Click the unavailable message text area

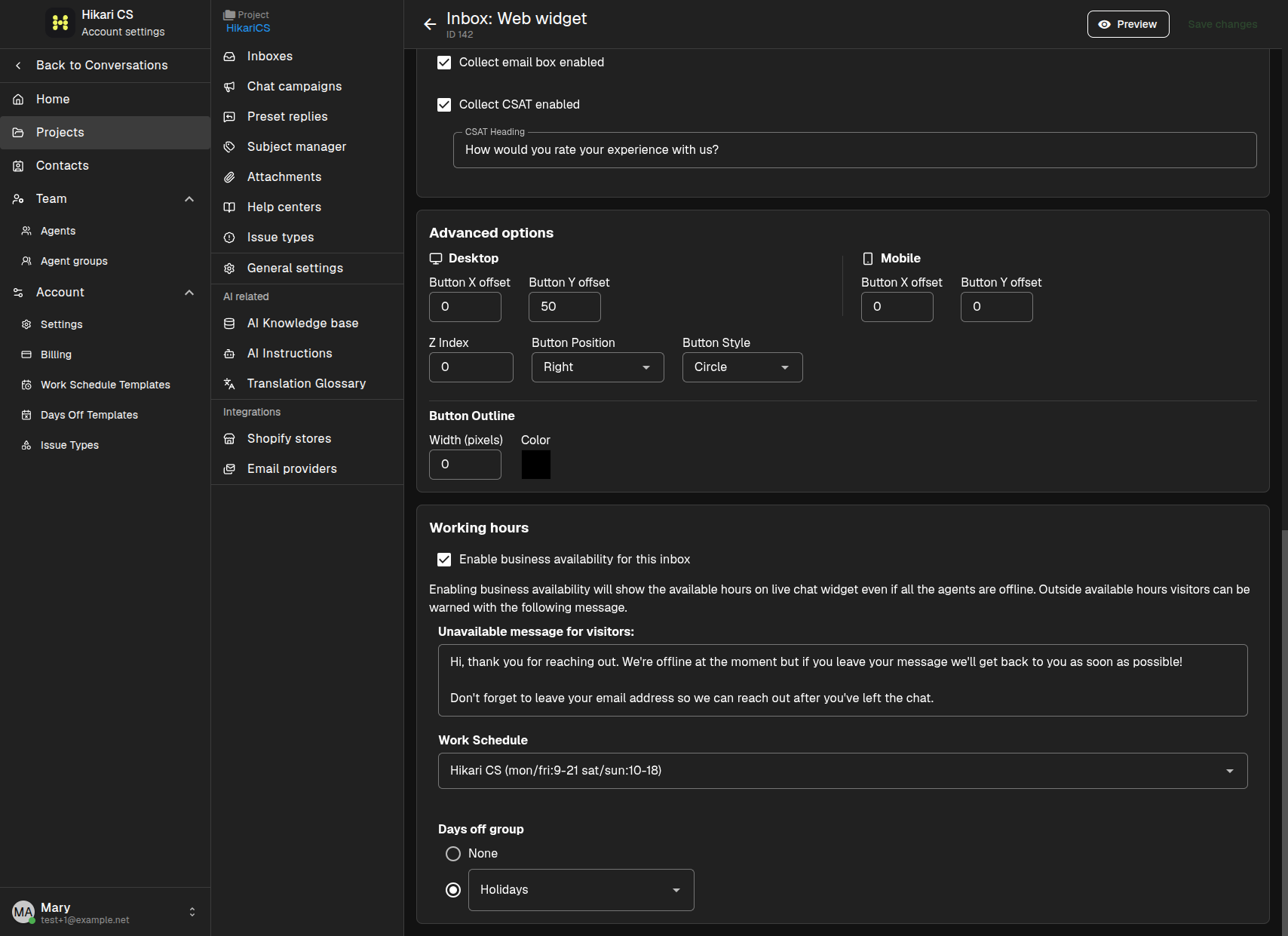[843, 680]
